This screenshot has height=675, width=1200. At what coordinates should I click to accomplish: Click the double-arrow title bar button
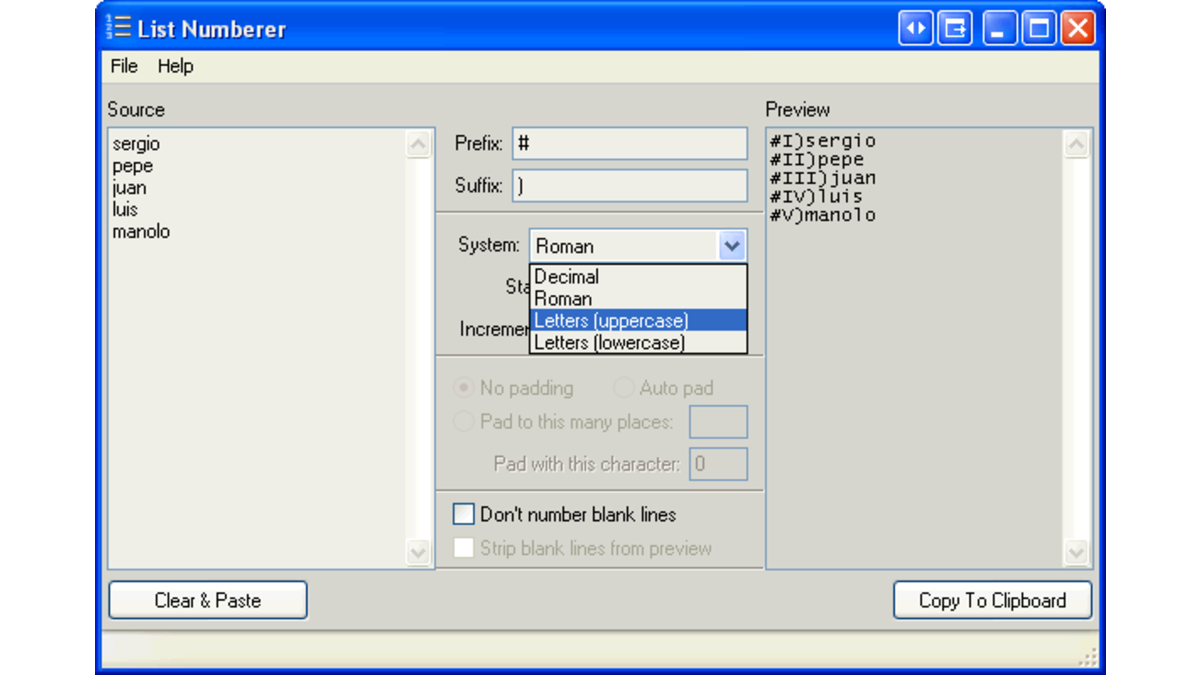click(x=914, y=28)
